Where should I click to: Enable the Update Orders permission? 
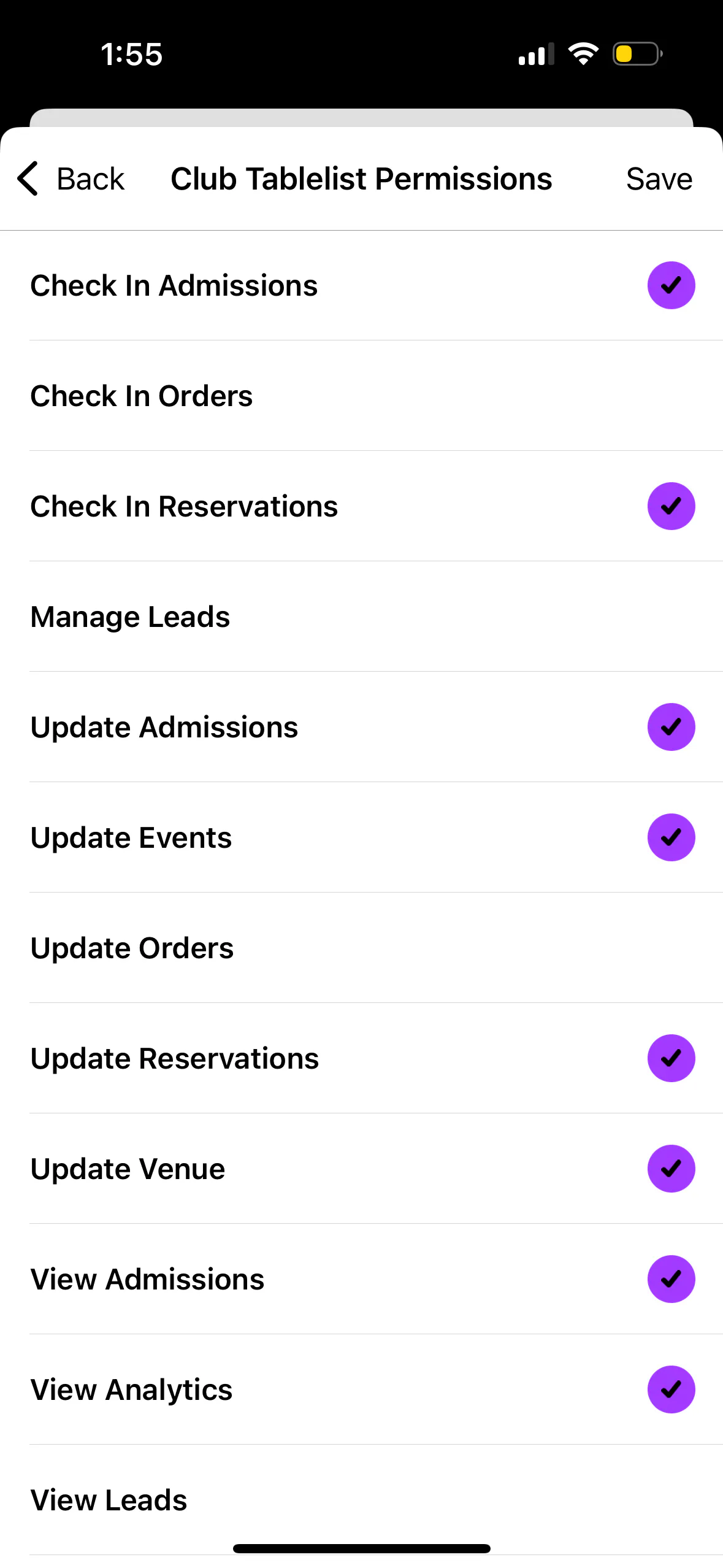point(362,948)
